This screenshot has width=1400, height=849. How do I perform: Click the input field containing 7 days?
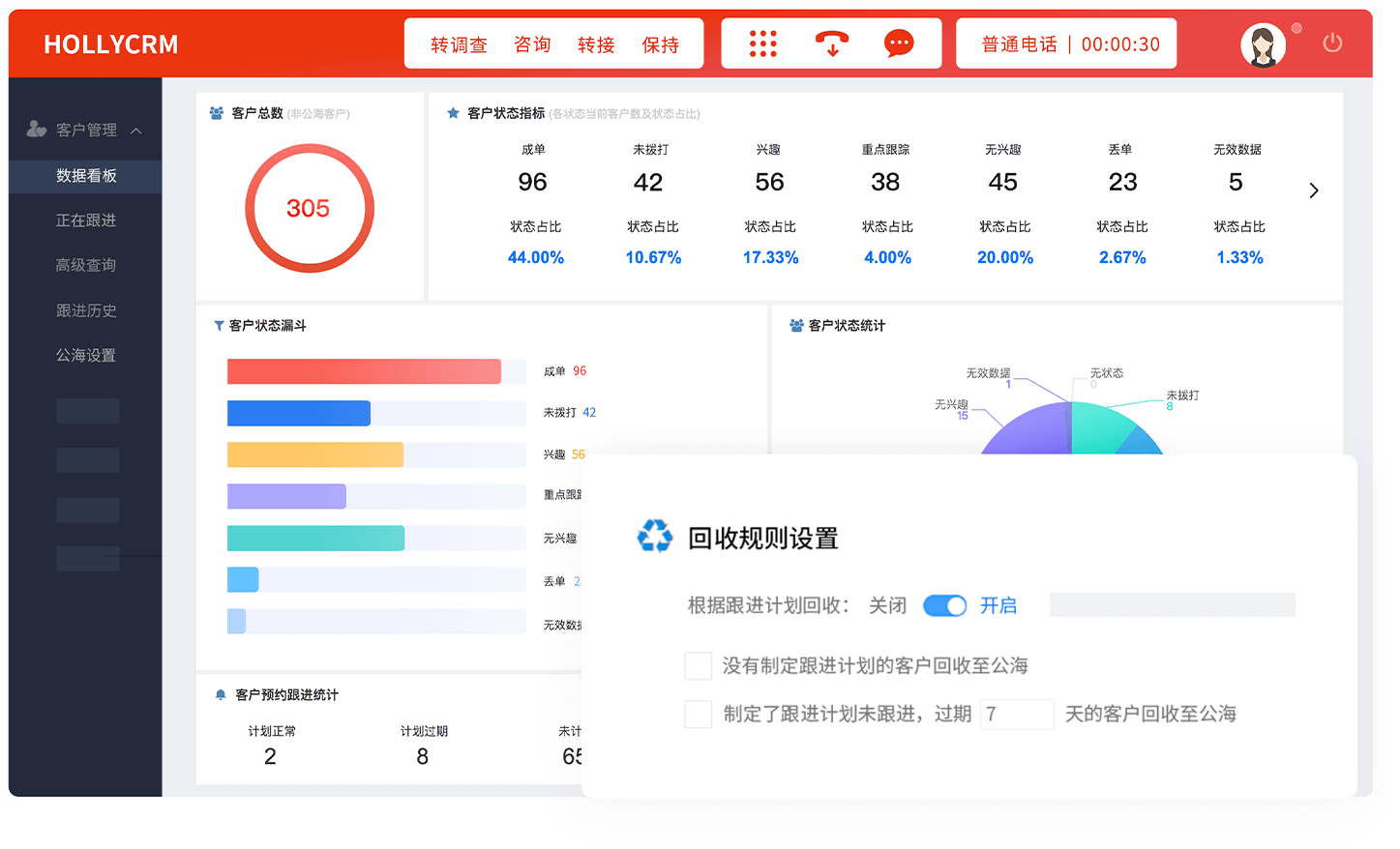[1017, 715]
